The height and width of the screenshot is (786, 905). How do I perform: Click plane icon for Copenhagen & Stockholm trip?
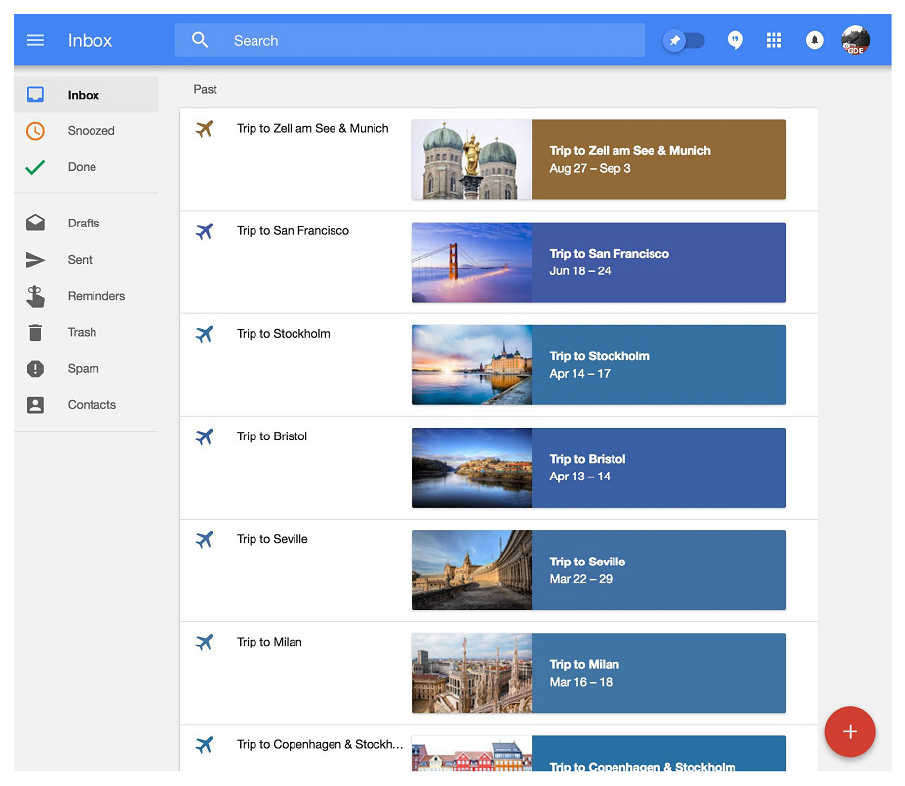pyautogui.click(x=204, y=745)
